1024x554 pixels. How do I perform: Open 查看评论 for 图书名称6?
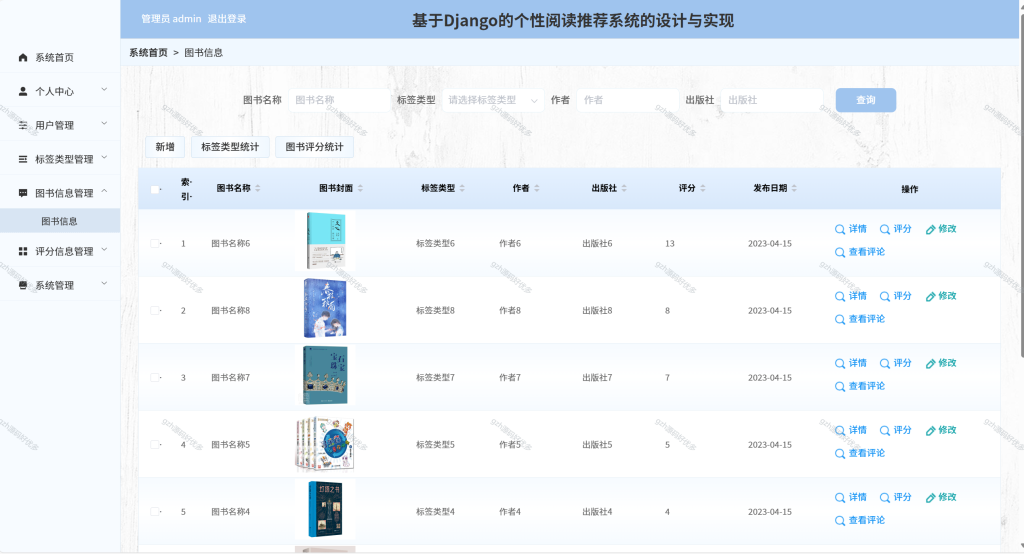tap(860, 252)
